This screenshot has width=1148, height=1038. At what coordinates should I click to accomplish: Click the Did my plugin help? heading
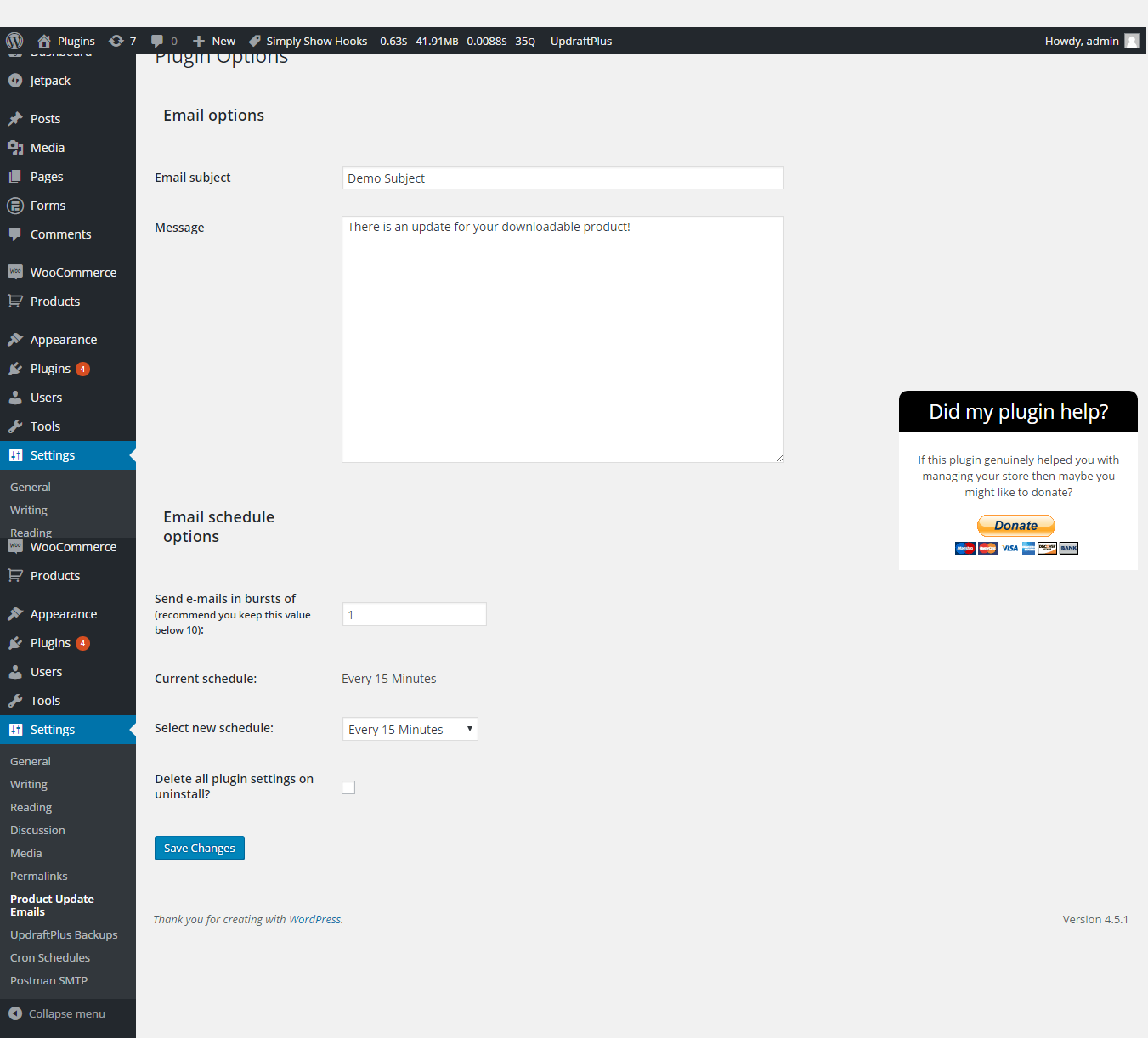tap(1019, 412)
